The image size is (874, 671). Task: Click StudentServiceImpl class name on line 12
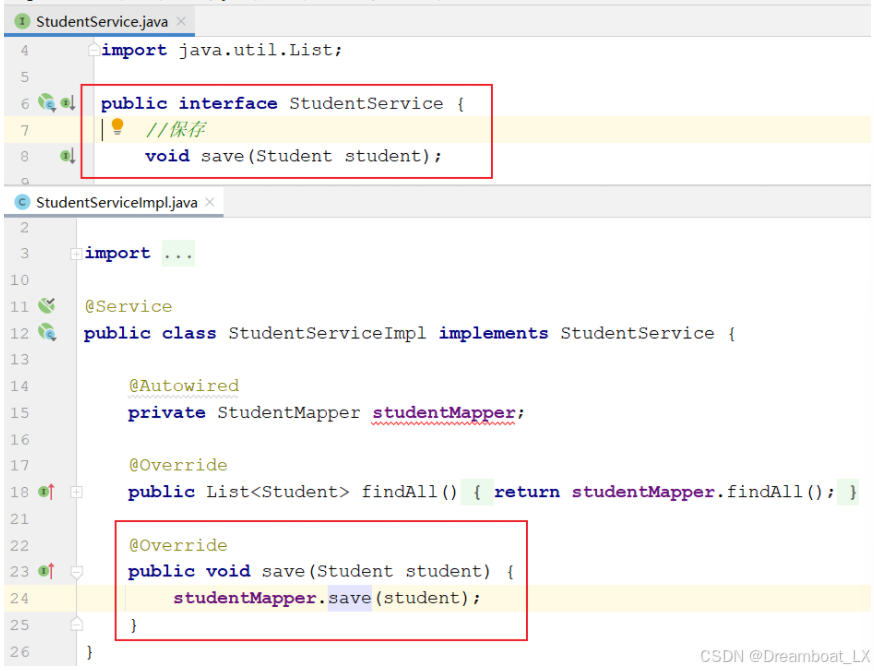point(327,333)
